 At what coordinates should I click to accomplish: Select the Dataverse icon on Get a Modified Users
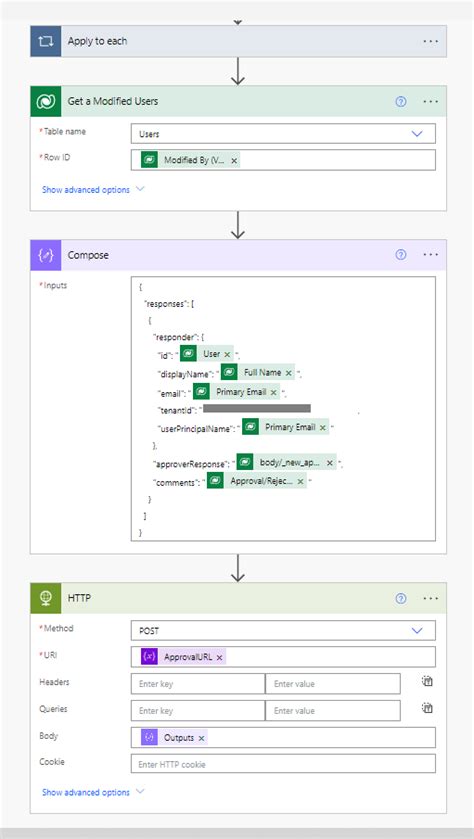click(x=45, y=101)
